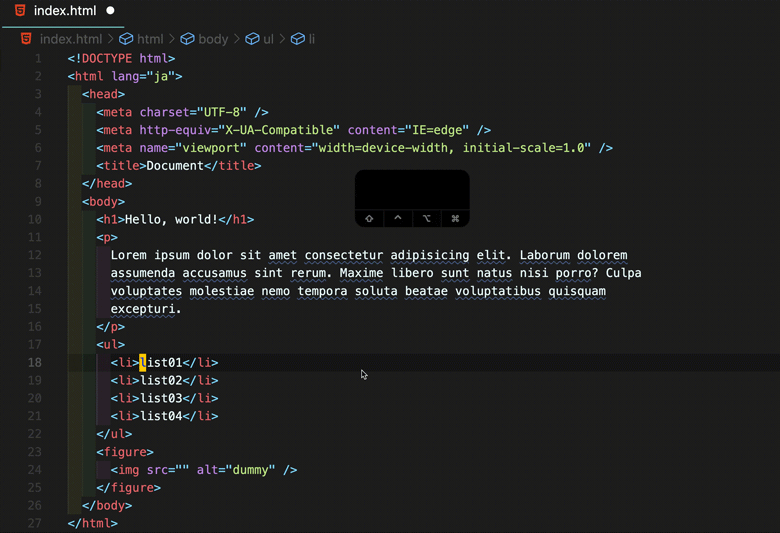Click the unsaved dot on index.html tab

(x=110, y=10)
